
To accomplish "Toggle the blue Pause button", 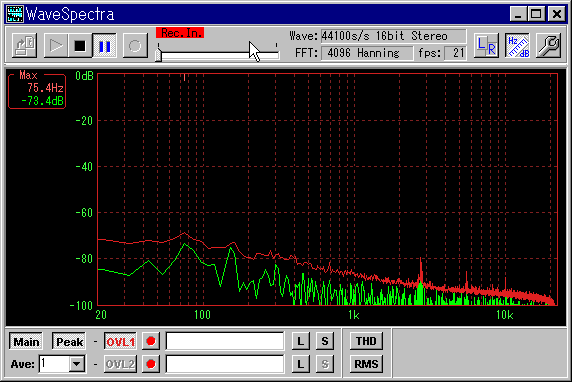I will pyautogui.click(x=104, y=46).
